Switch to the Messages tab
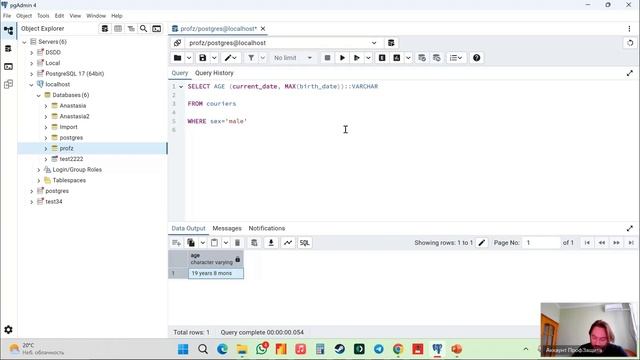 [227, 228]
